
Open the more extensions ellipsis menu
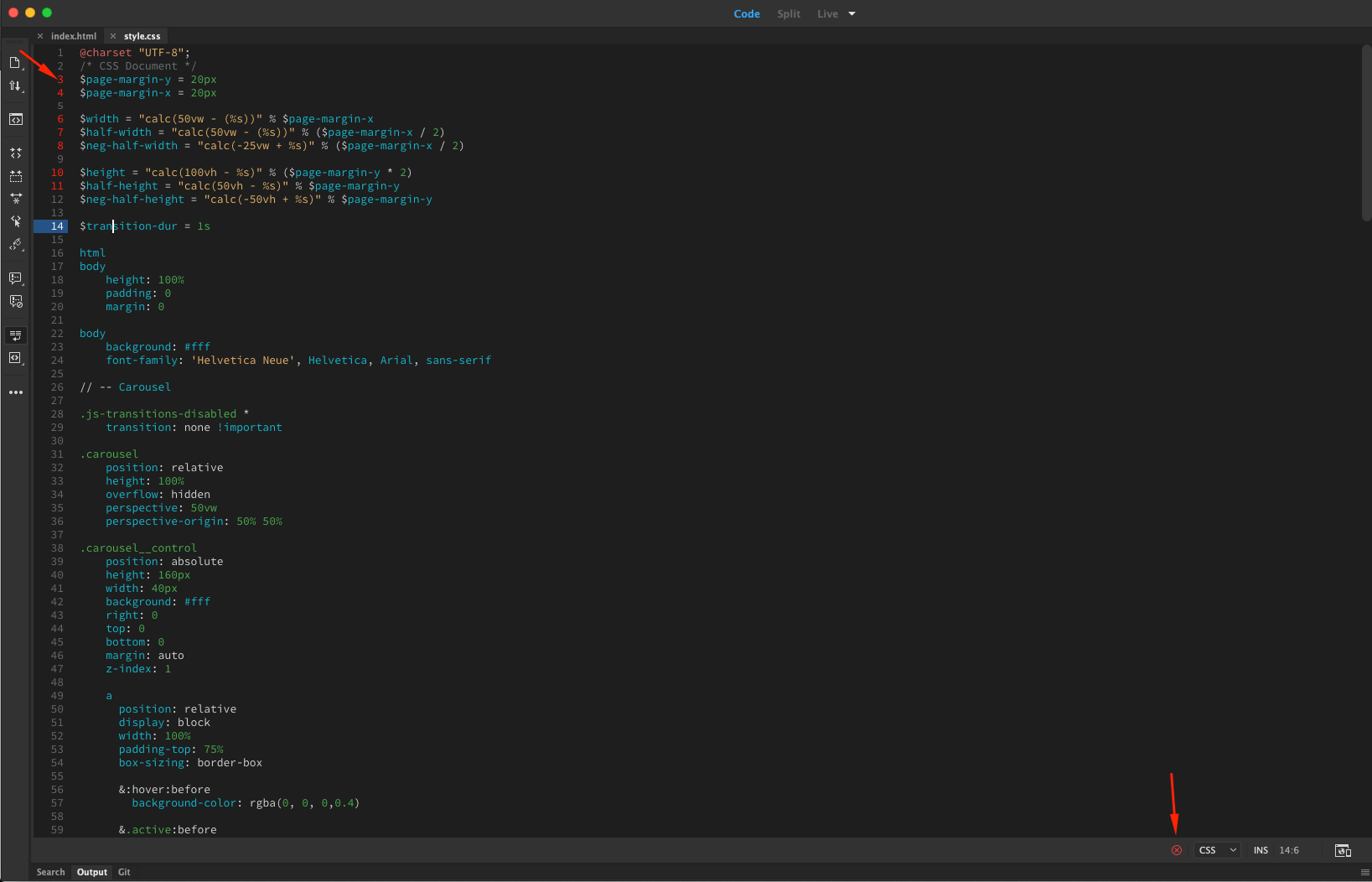coord(15,392)
